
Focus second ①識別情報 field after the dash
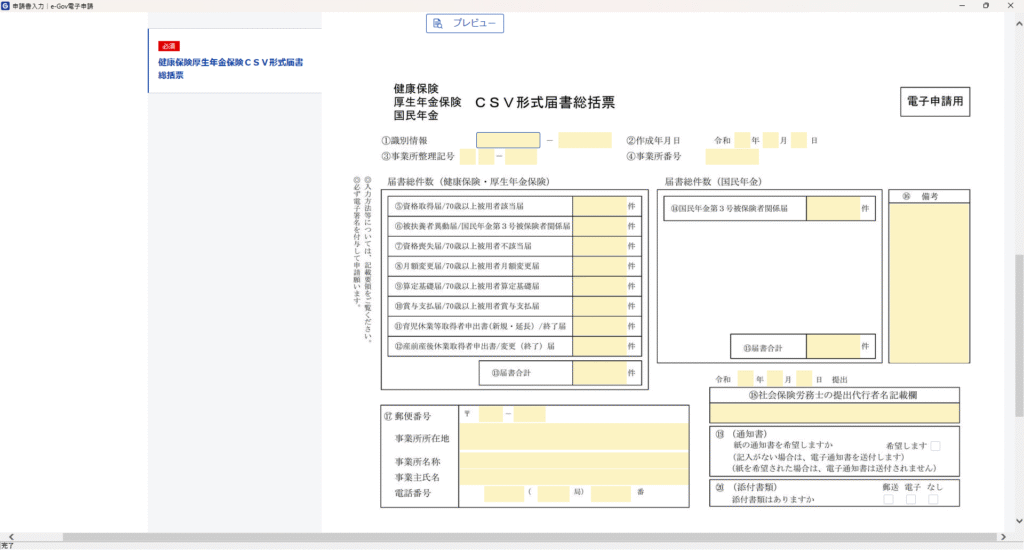pos(584,140)
